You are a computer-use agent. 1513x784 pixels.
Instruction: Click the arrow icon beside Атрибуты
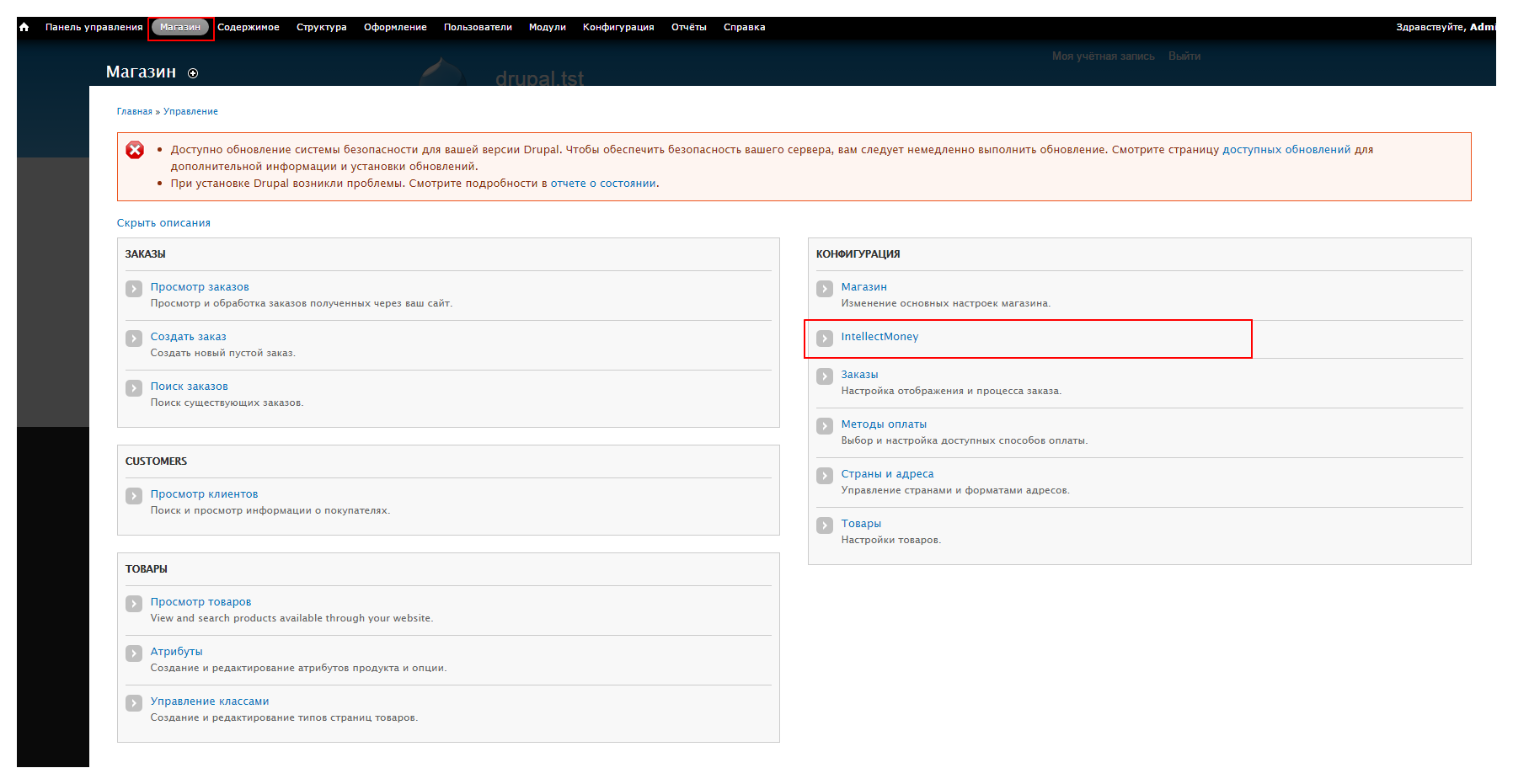(x=134, y=653)
